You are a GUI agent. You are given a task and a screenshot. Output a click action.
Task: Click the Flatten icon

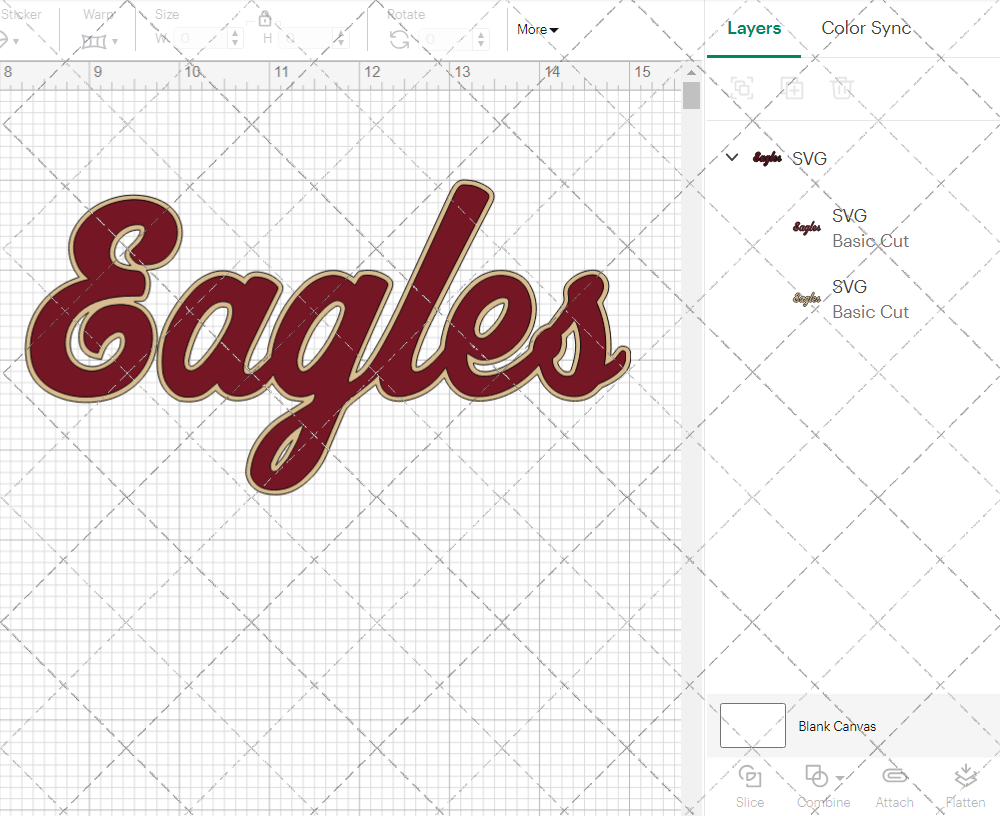pos(965,783)
